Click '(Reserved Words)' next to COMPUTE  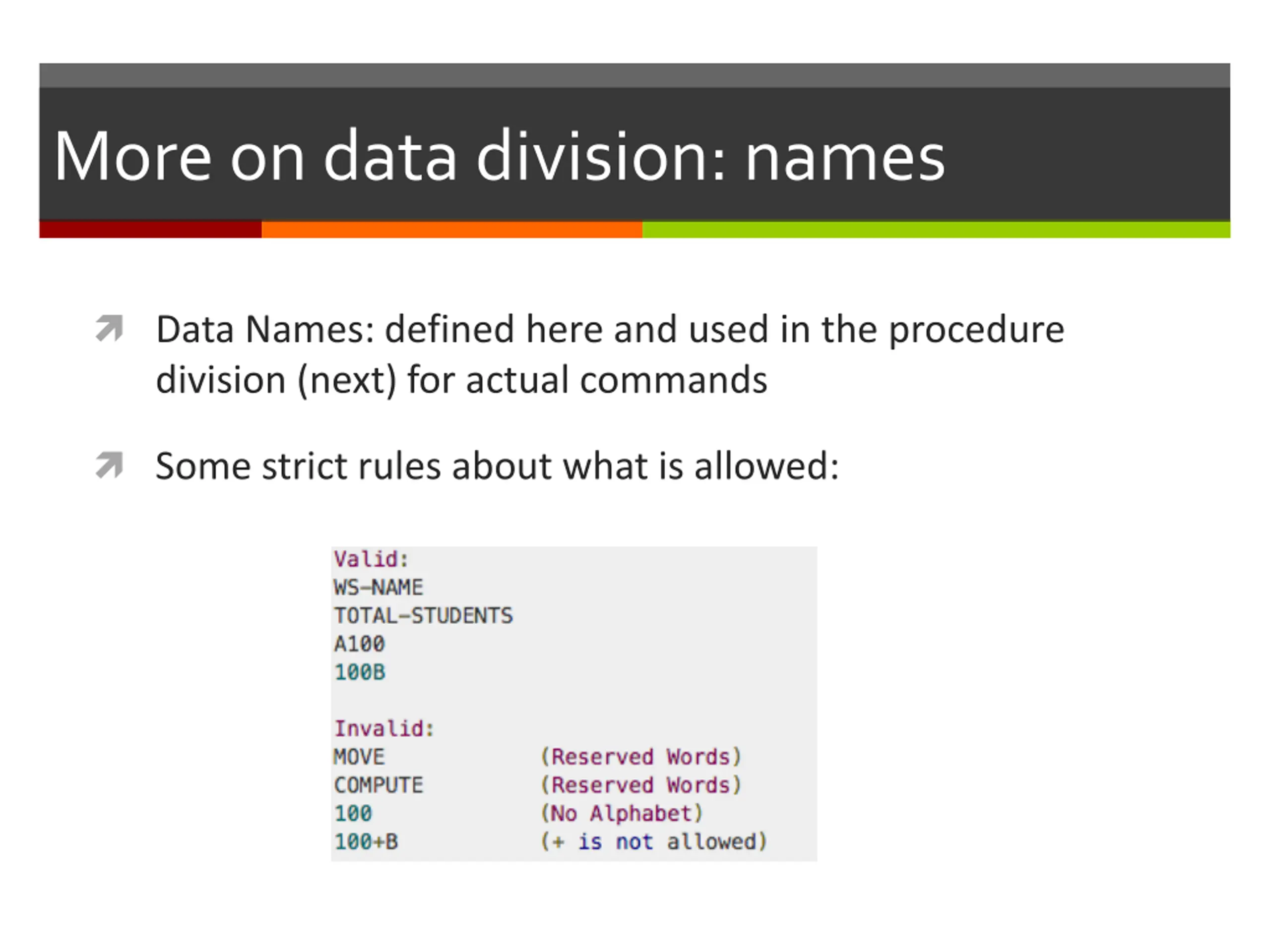pos(641,784)
